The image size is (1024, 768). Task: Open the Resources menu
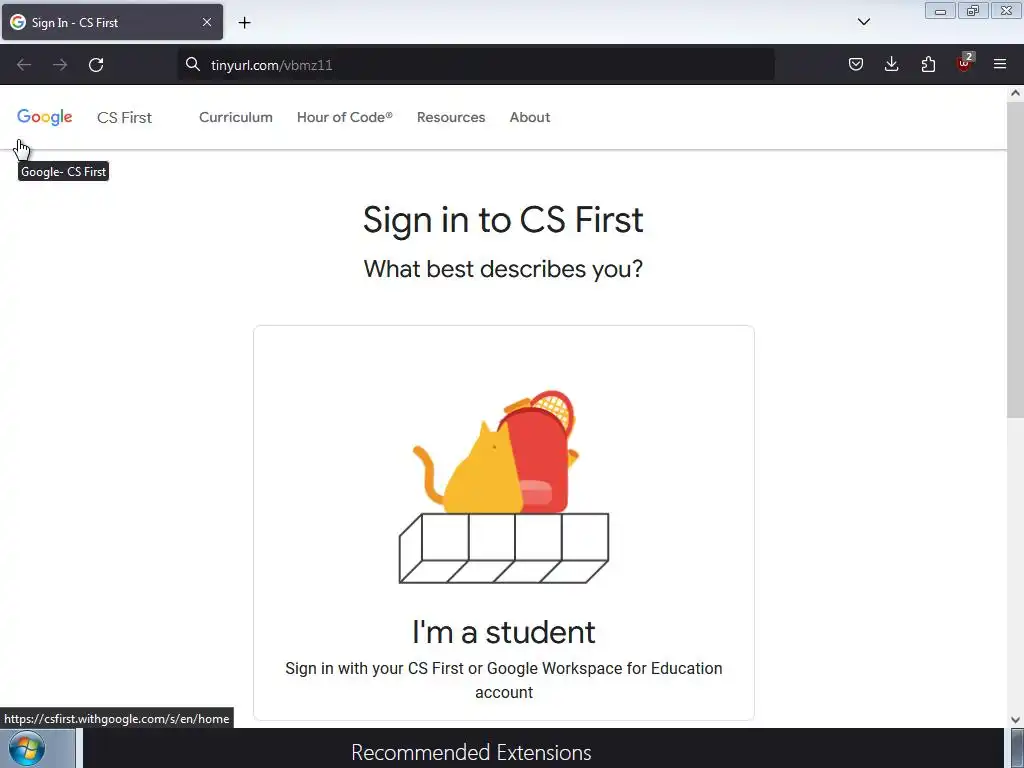[451, 118]
